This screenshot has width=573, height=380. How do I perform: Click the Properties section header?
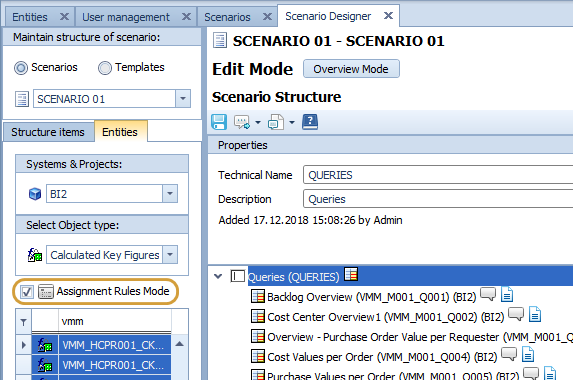tap(390, 145)
